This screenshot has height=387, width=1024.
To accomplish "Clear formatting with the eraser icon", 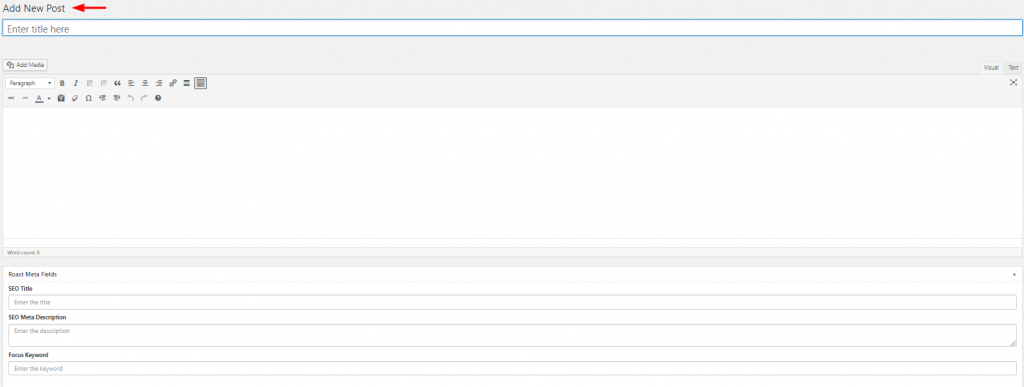I will (x=74, y=98).
